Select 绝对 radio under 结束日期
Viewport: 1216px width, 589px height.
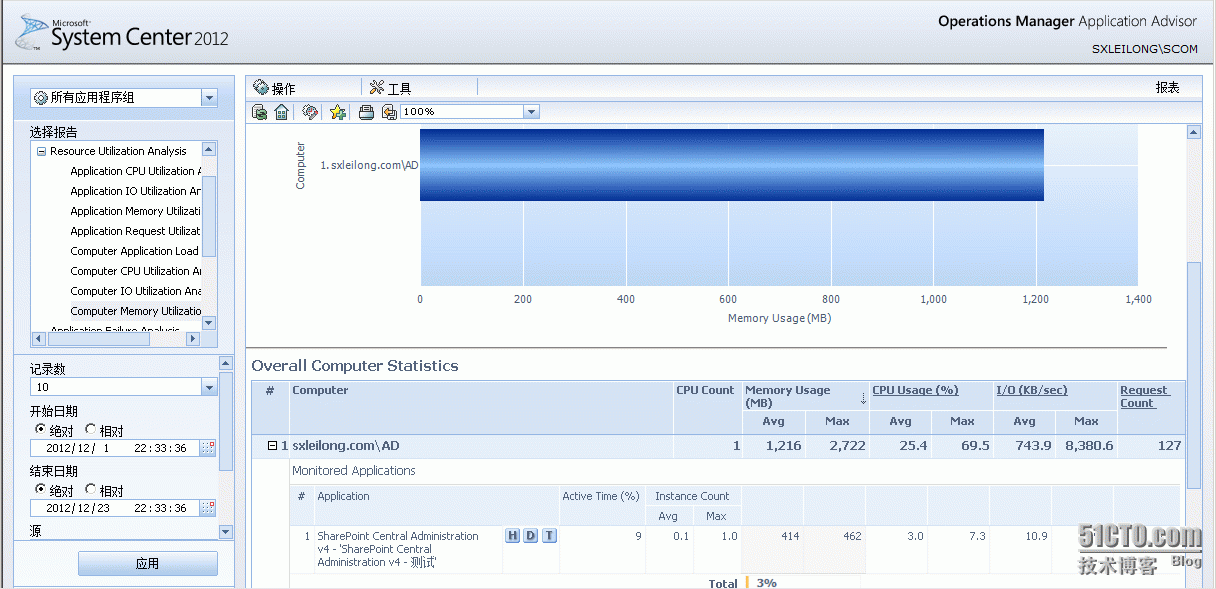[x=41, y=490]
